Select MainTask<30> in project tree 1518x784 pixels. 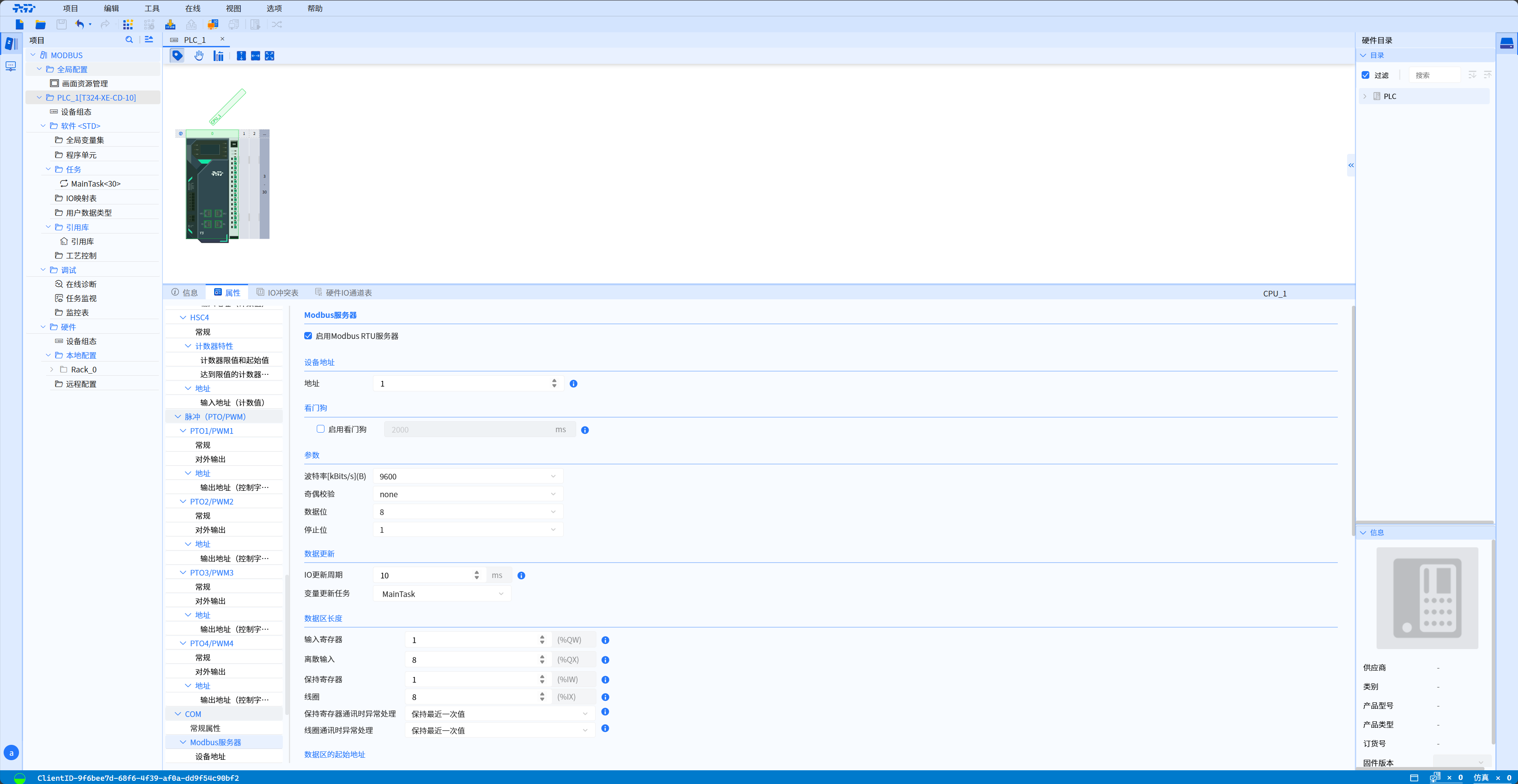tap(95, 183)
